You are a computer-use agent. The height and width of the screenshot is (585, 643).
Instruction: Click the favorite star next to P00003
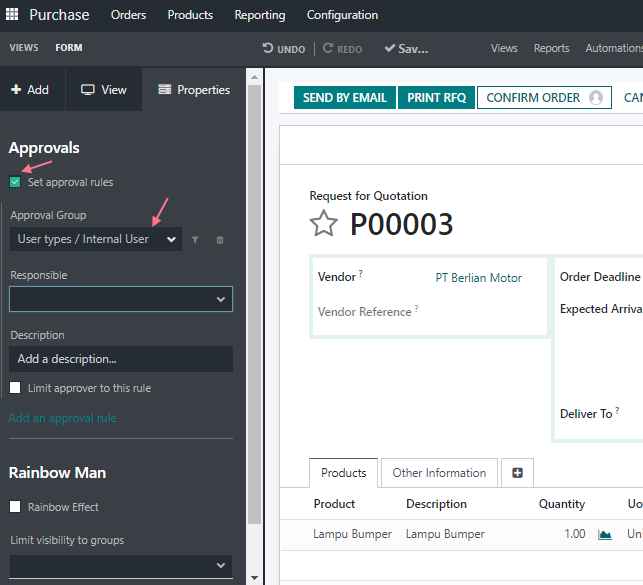click(x=324, y=223)
